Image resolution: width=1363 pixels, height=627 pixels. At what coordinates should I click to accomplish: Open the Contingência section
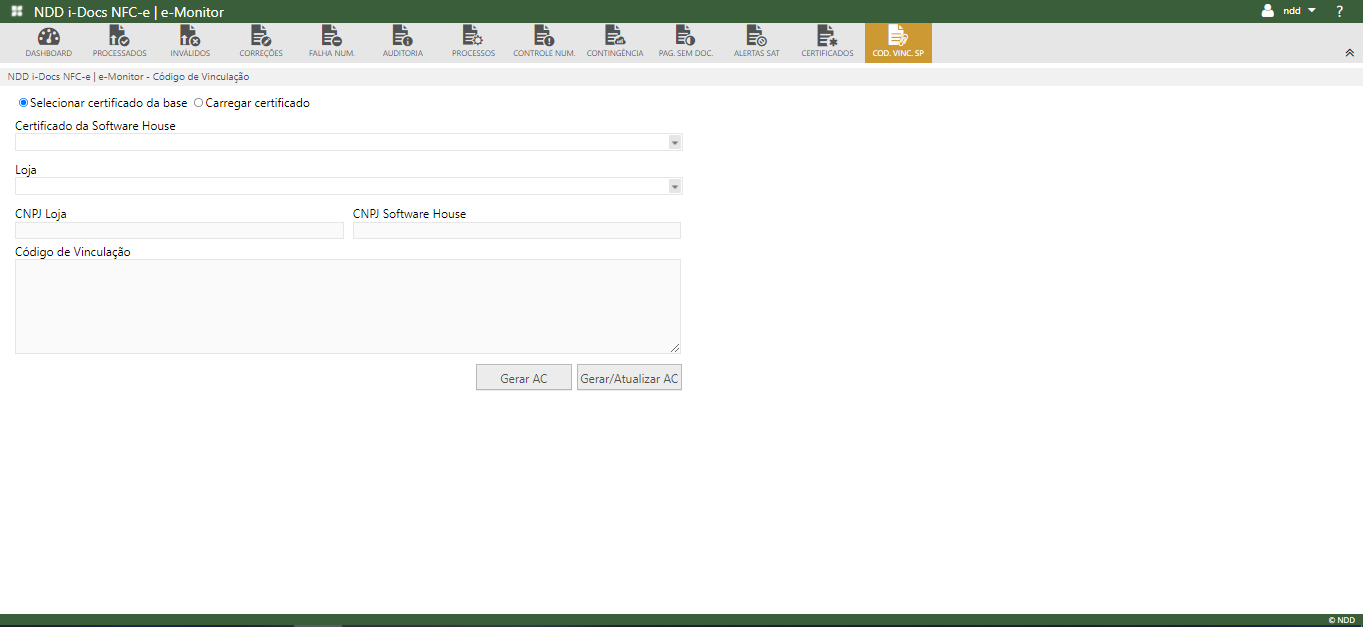615,43
